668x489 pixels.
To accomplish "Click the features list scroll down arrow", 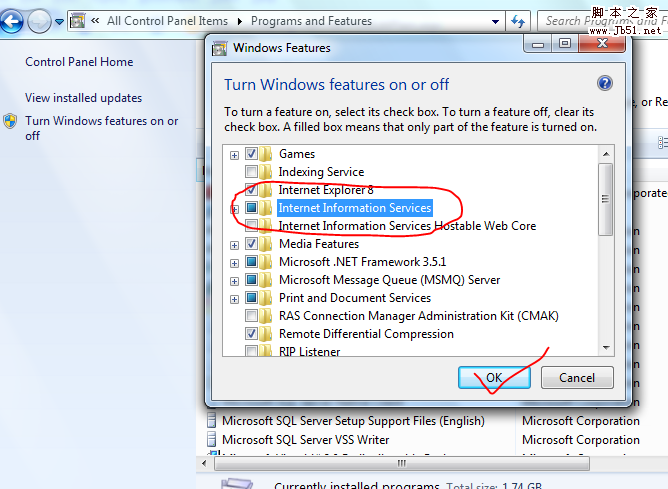I will [x=606, y=348].
